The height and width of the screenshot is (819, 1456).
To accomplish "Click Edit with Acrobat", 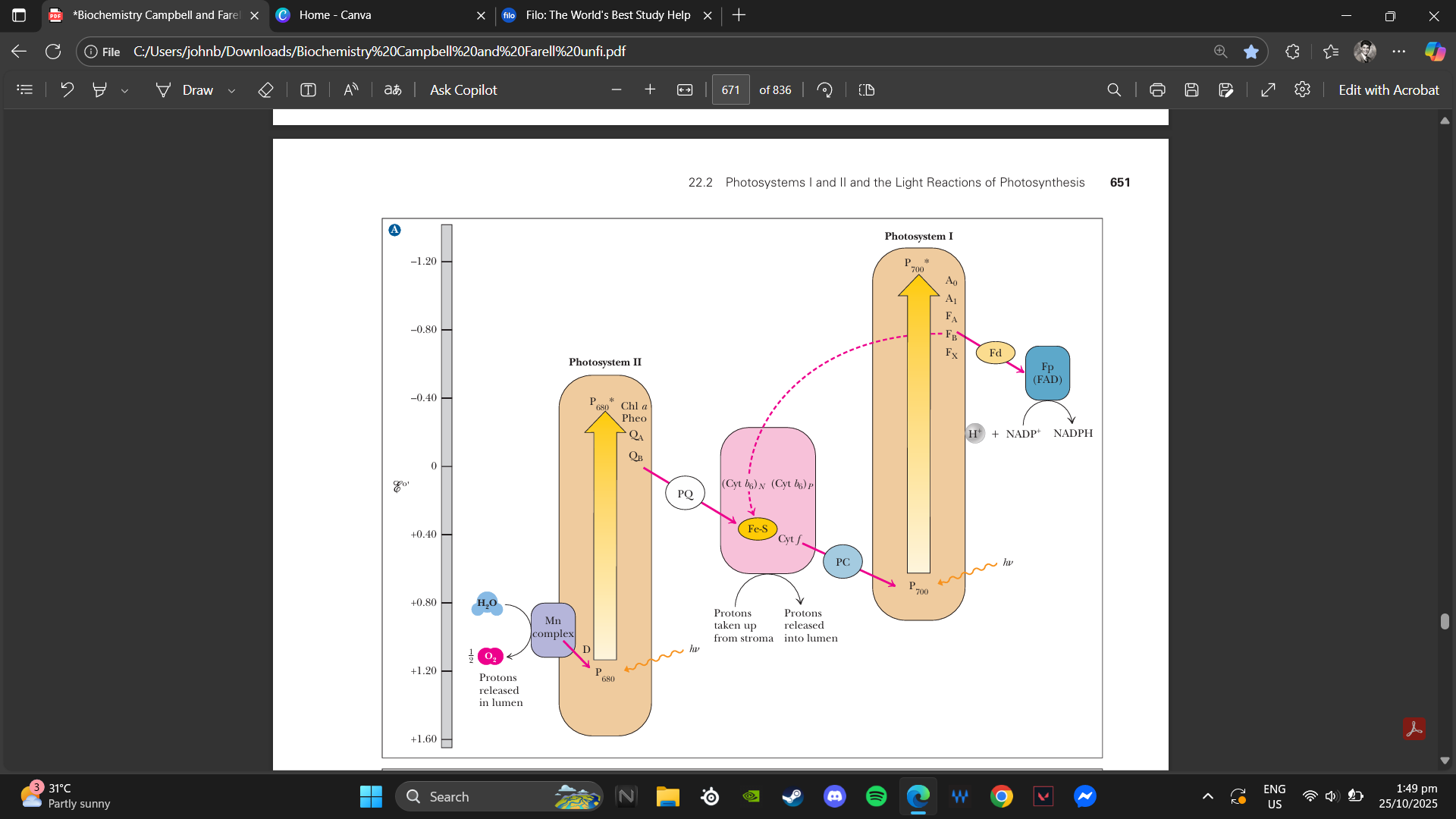I will 1389,89.
